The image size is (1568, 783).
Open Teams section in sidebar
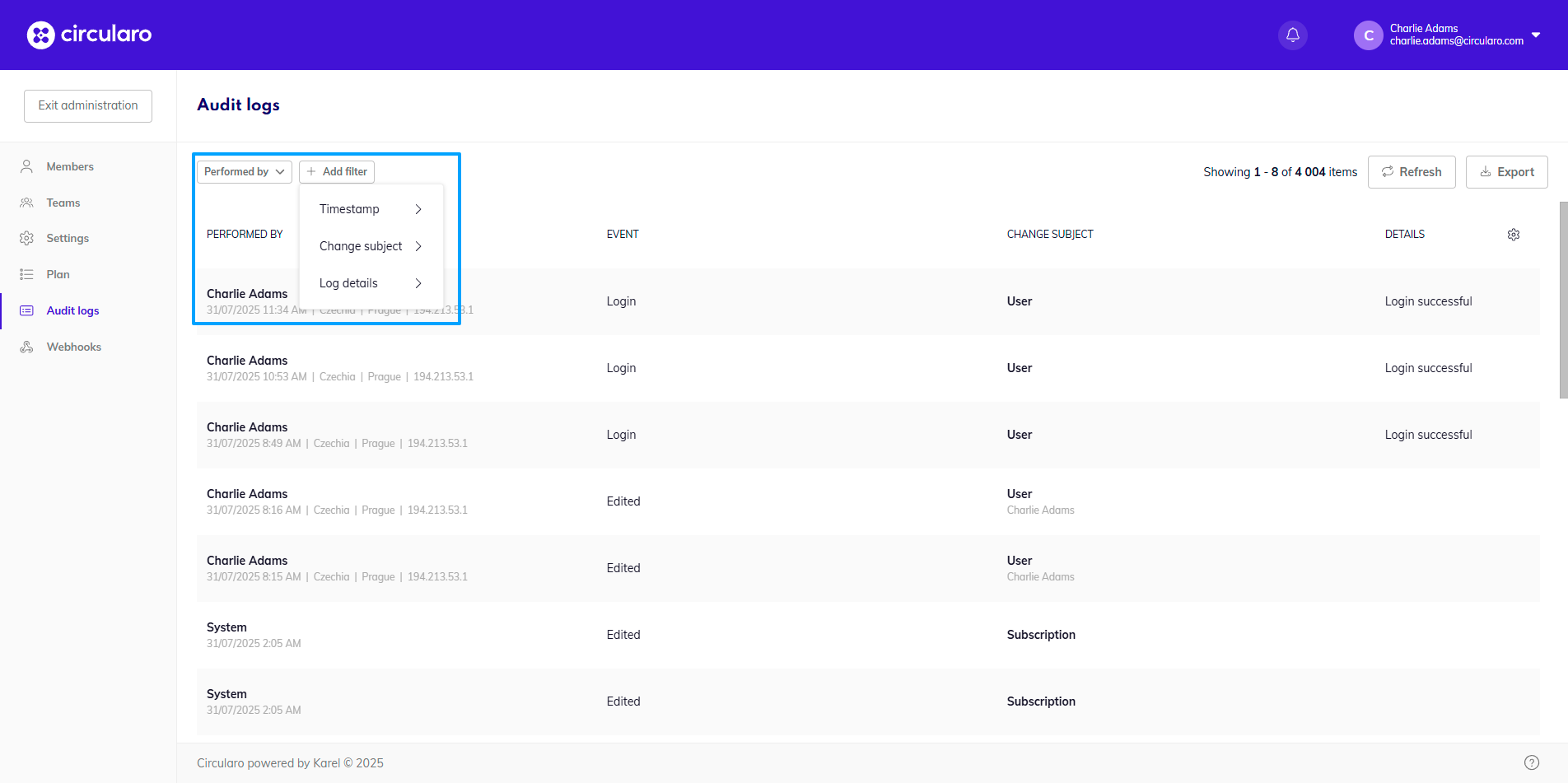(x=63, y=203)
